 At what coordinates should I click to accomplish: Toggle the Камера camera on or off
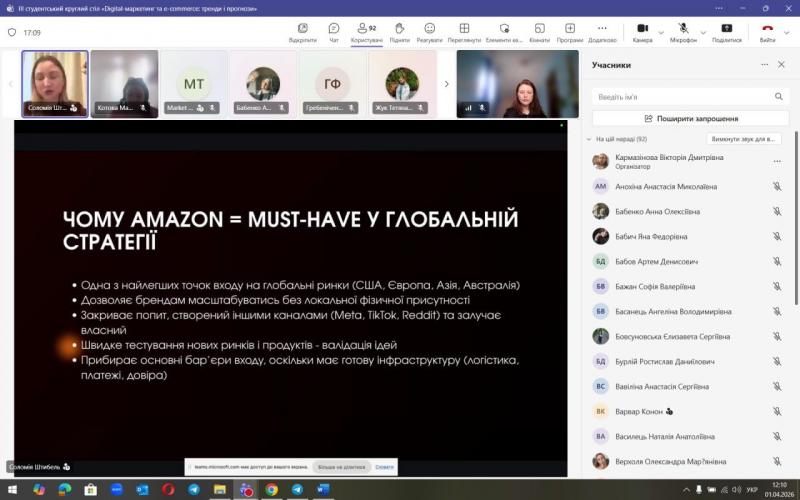point(642,32)
